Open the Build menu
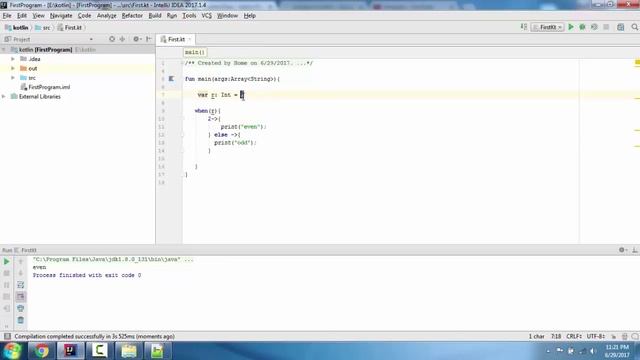Image resolution: width=640 pixels, height=360 pixels. point(155,16)
